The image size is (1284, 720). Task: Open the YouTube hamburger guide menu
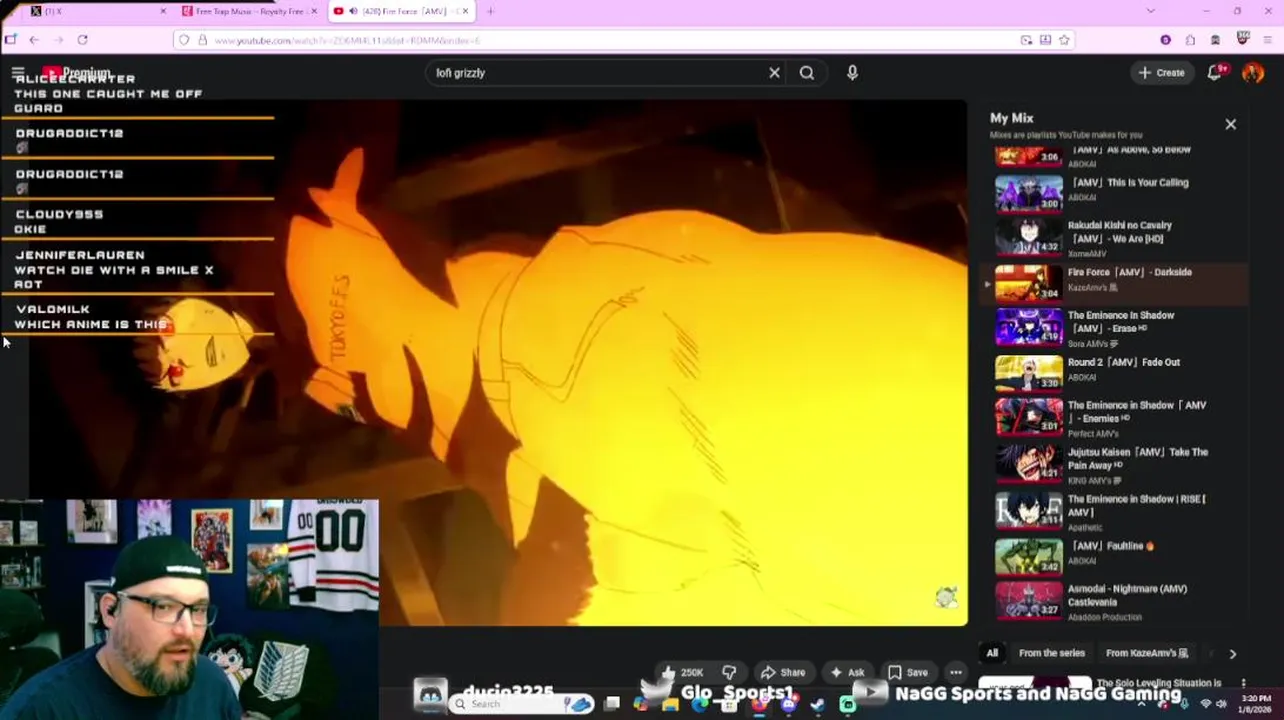pyautogui.click(x=18, y=73)
